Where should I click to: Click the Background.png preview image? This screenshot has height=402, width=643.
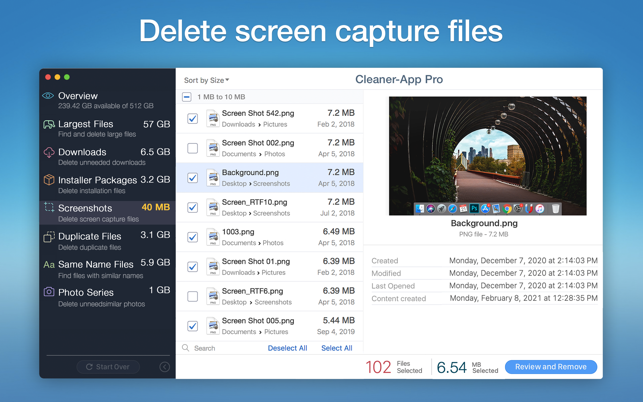click(x=488, y=156)
